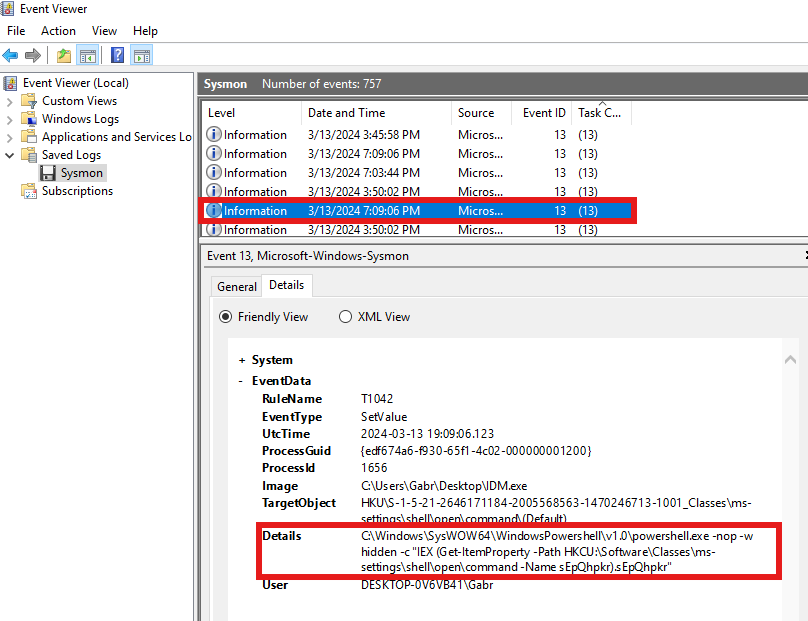Expand the Custom Views tree node
The height and width of the screenshot is (621, 808).
[x=9, y=102]
